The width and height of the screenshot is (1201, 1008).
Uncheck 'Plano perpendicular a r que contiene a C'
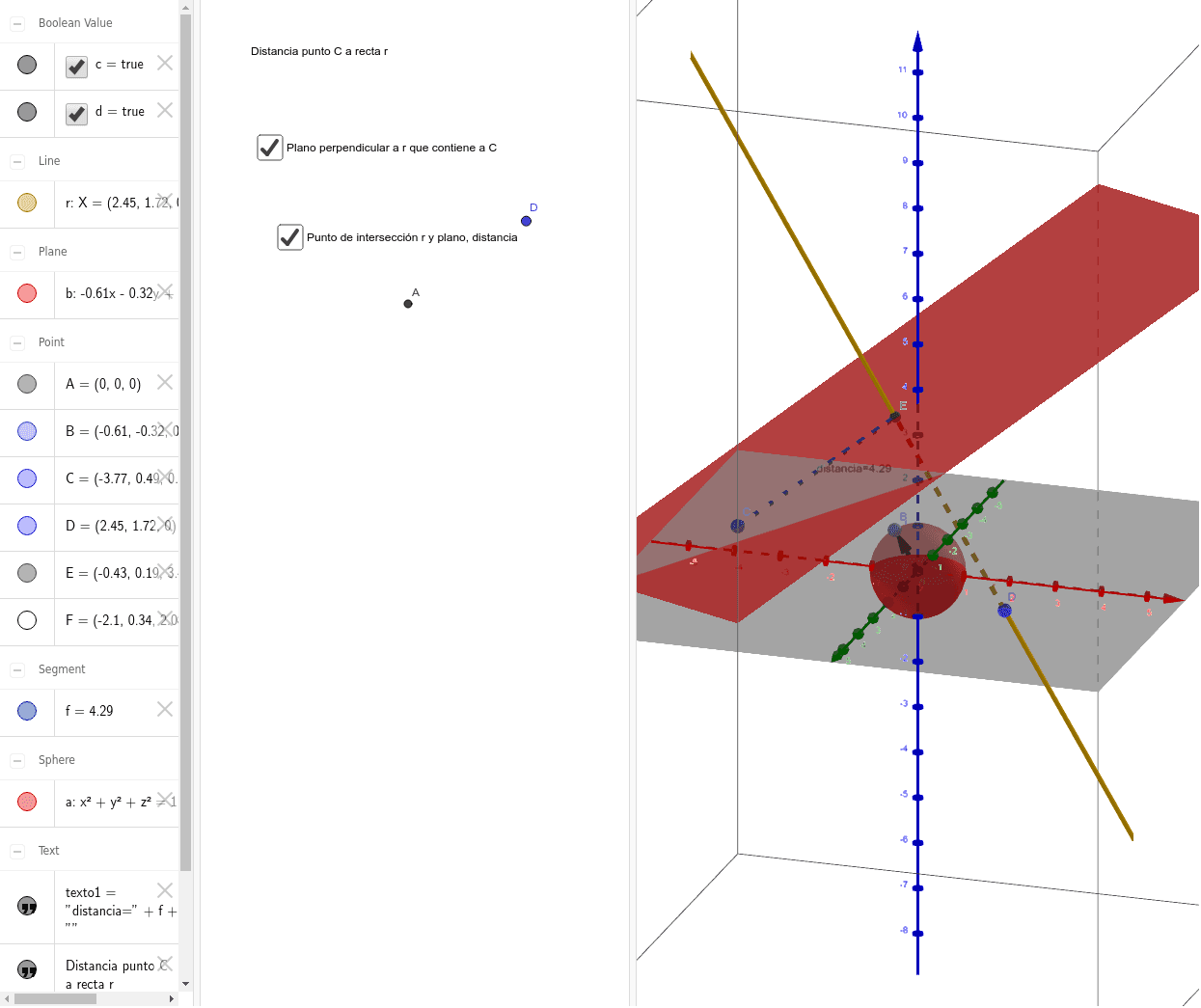coord(270,148)
